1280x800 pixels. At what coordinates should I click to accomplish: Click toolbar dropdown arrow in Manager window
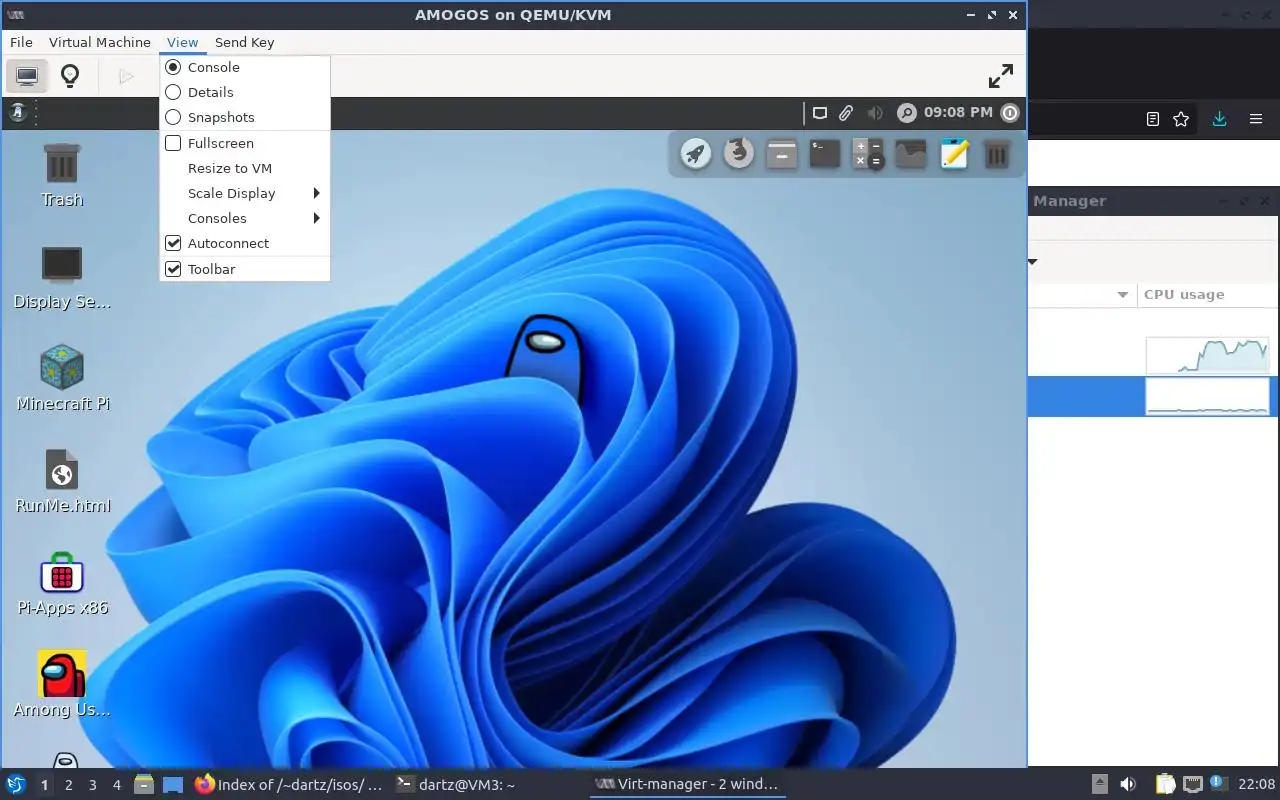coord(1033,262)
